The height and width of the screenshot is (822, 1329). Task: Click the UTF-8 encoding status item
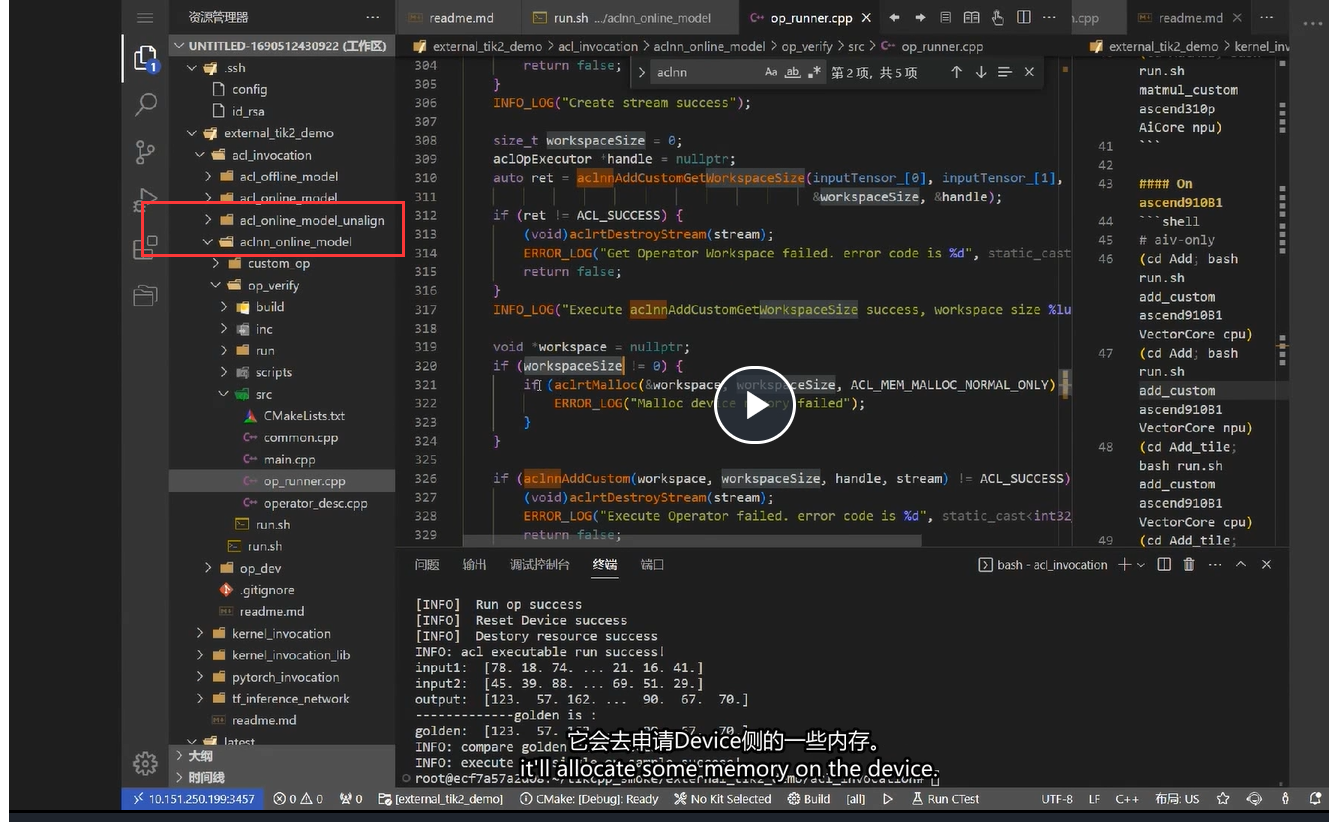click(1057, 799)
